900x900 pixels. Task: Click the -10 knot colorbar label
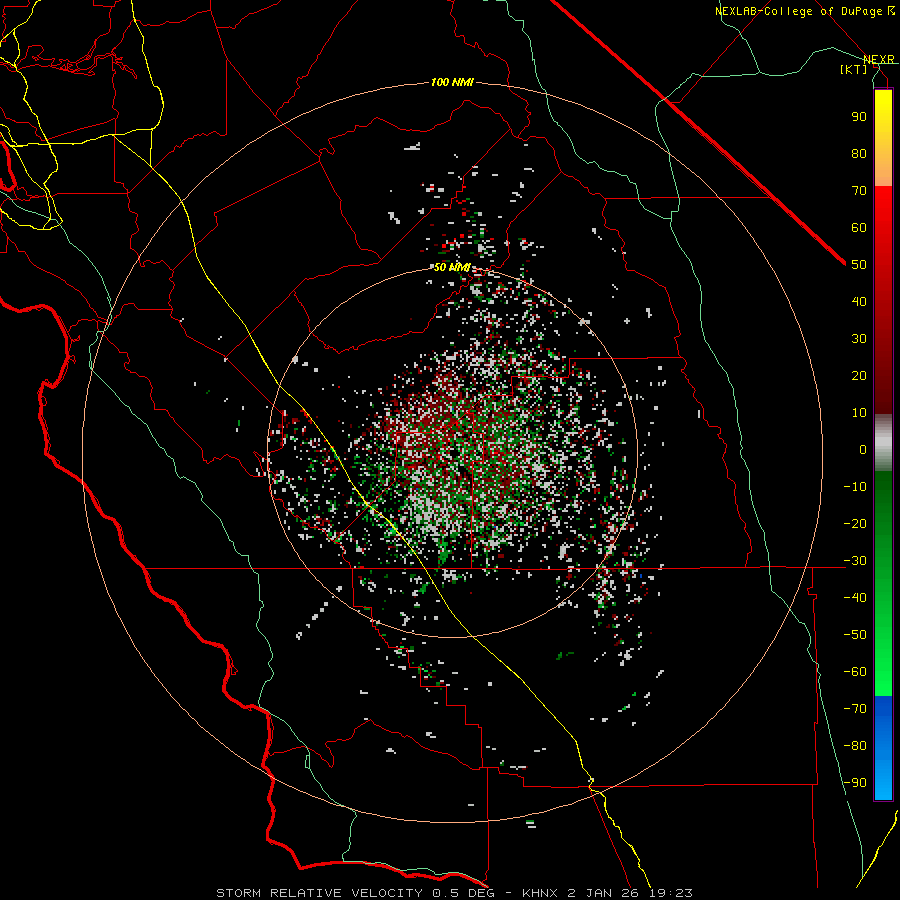855,487
